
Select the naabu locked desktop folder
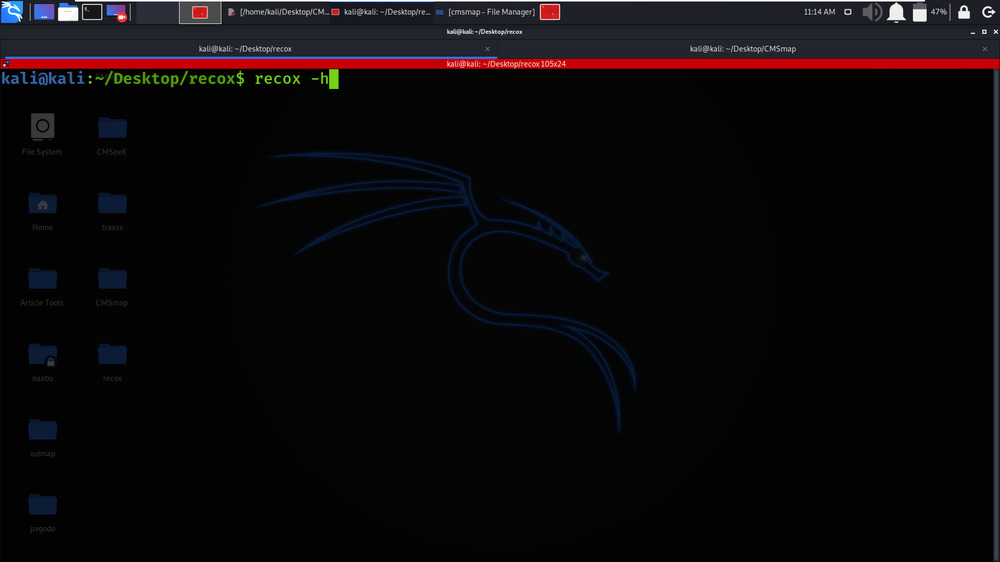coord(42,362)
